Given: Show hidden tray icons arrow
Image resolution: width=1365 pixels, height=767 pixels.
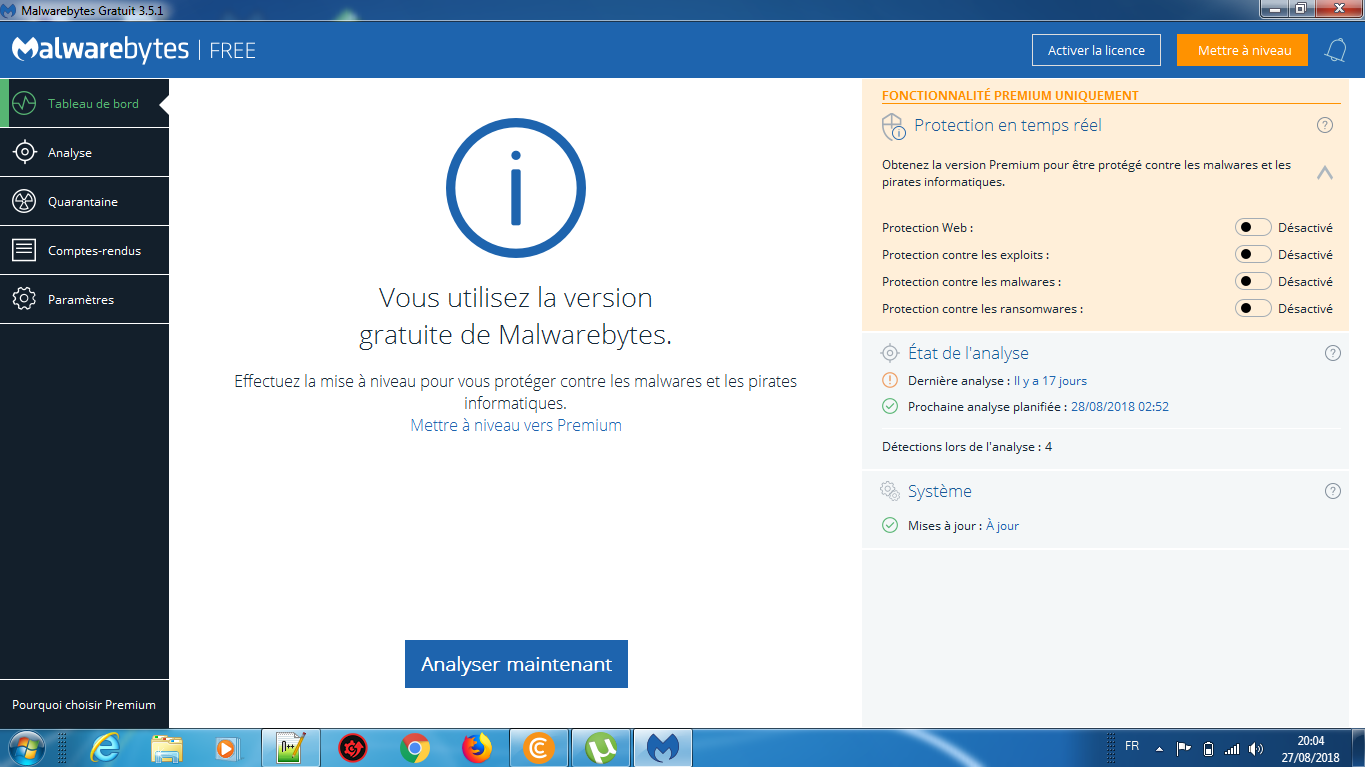Looking at the screenshot, I should pyautogui.click(x=1159, y=748).
